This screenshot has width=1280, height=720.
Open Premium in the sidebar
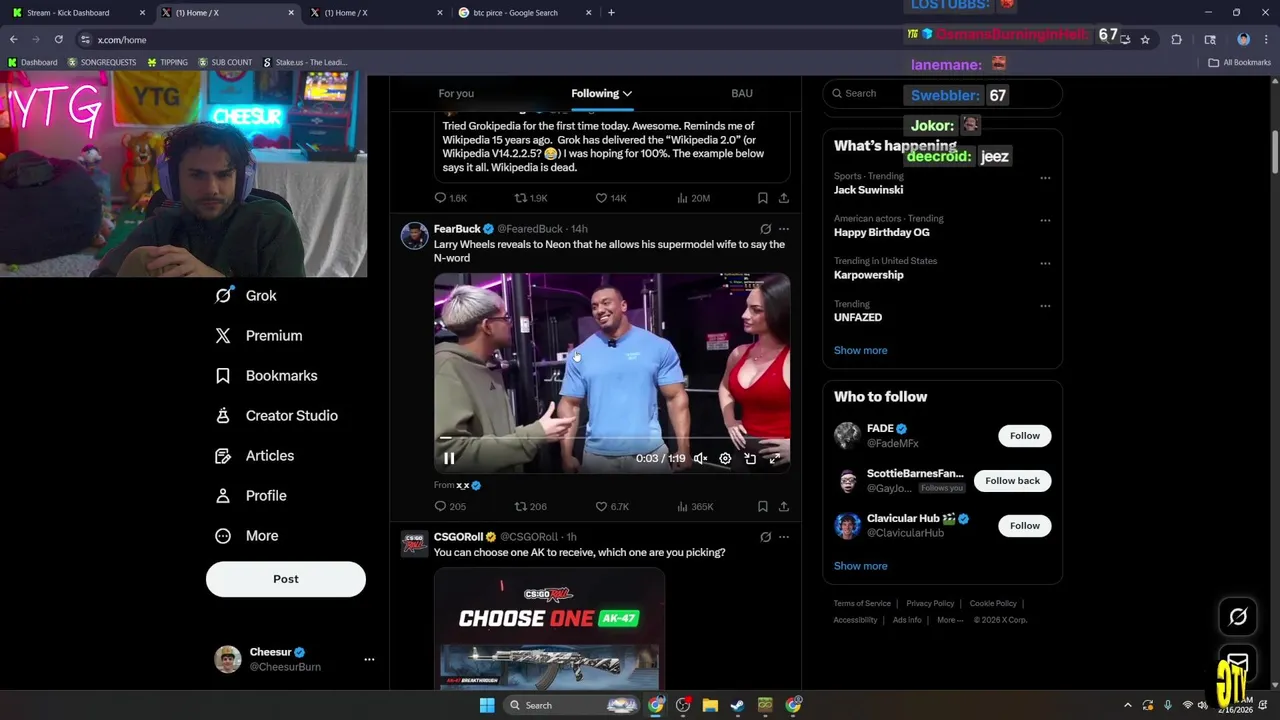tap(258, 336)
